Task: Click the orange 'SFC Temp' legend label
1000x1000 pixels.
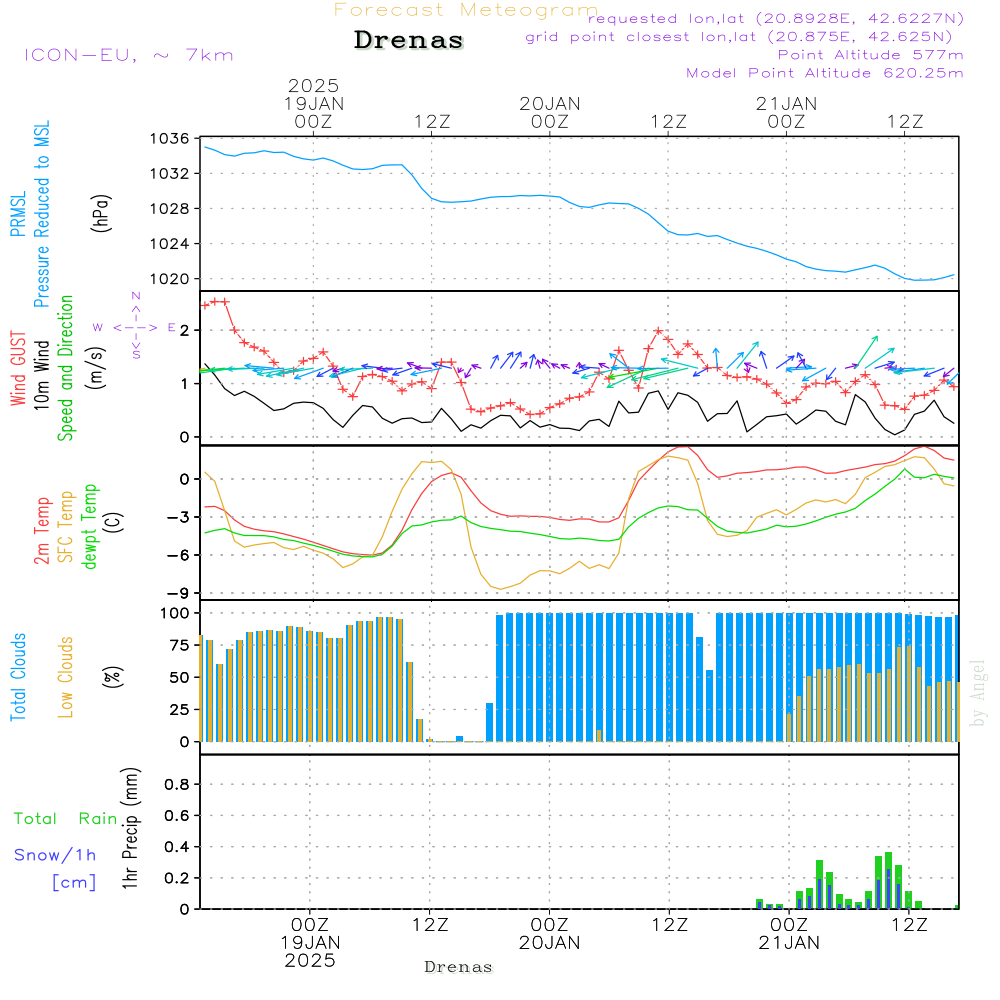Action: pyautogui.click(x=66, y=527)
